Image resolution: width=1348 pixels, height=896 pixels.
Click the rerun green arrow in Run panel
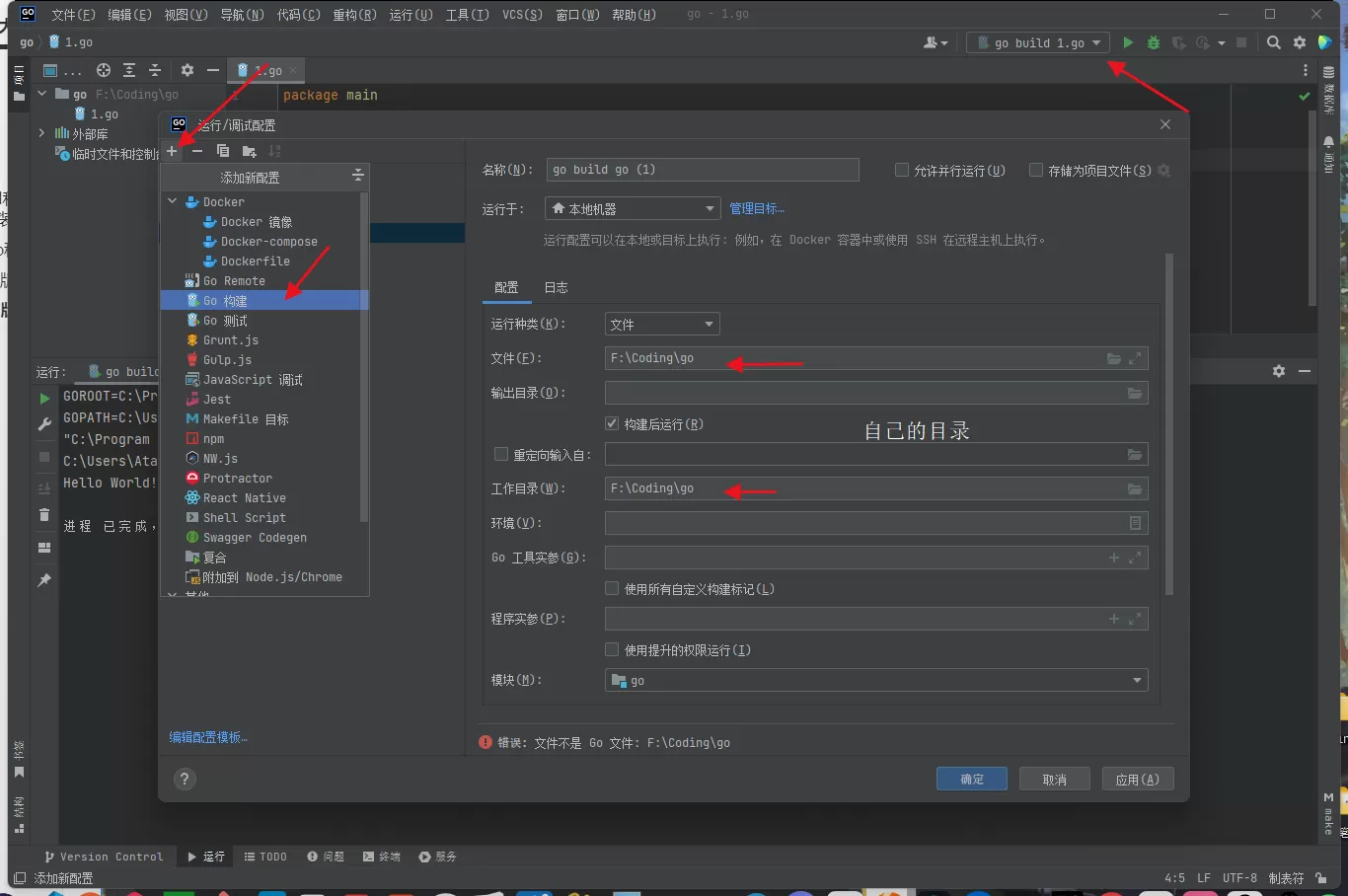coord(44,399)
